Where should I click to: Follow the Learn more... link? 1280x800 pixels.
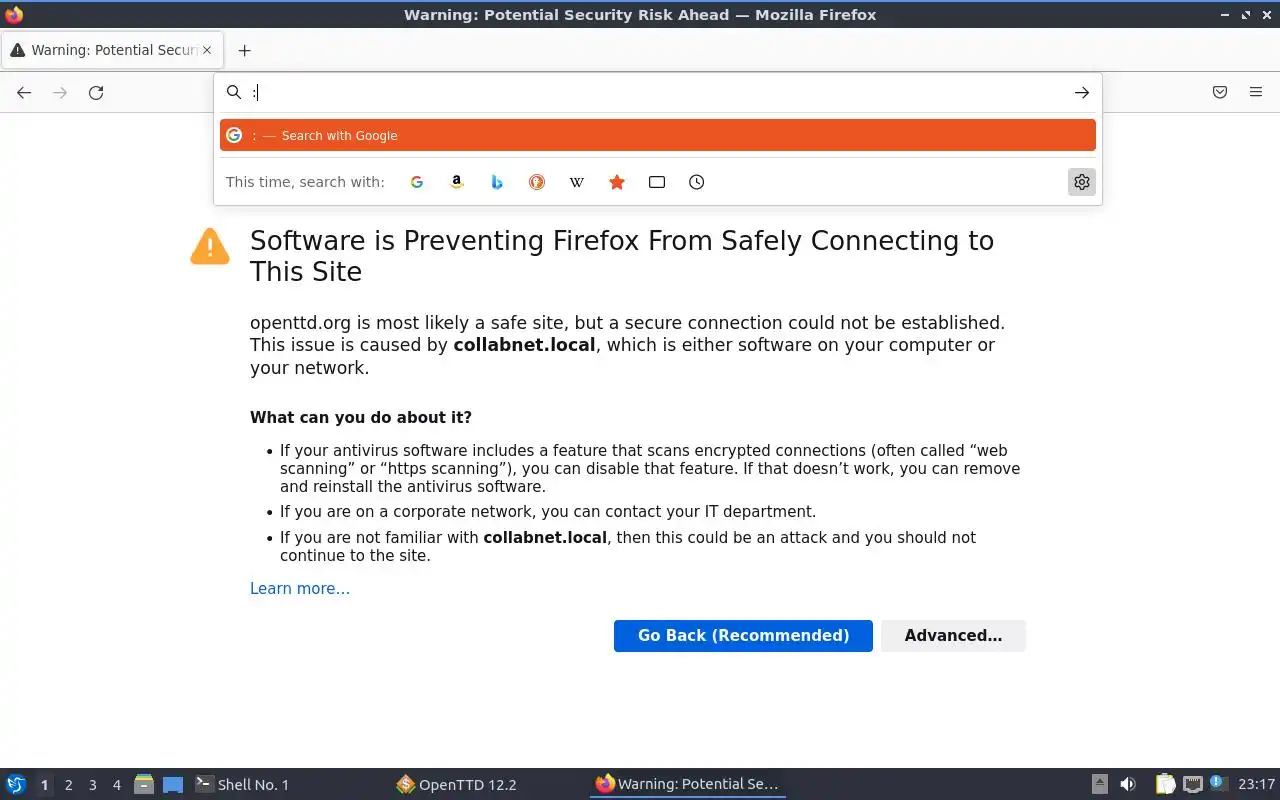click(x=300, y=589)
